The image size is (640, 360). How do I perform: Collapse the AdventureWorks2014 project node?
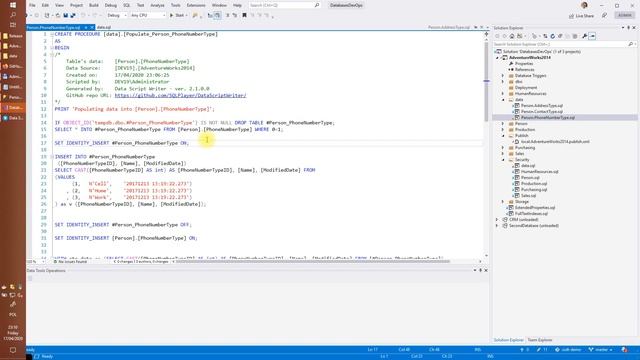click(497, 58)
